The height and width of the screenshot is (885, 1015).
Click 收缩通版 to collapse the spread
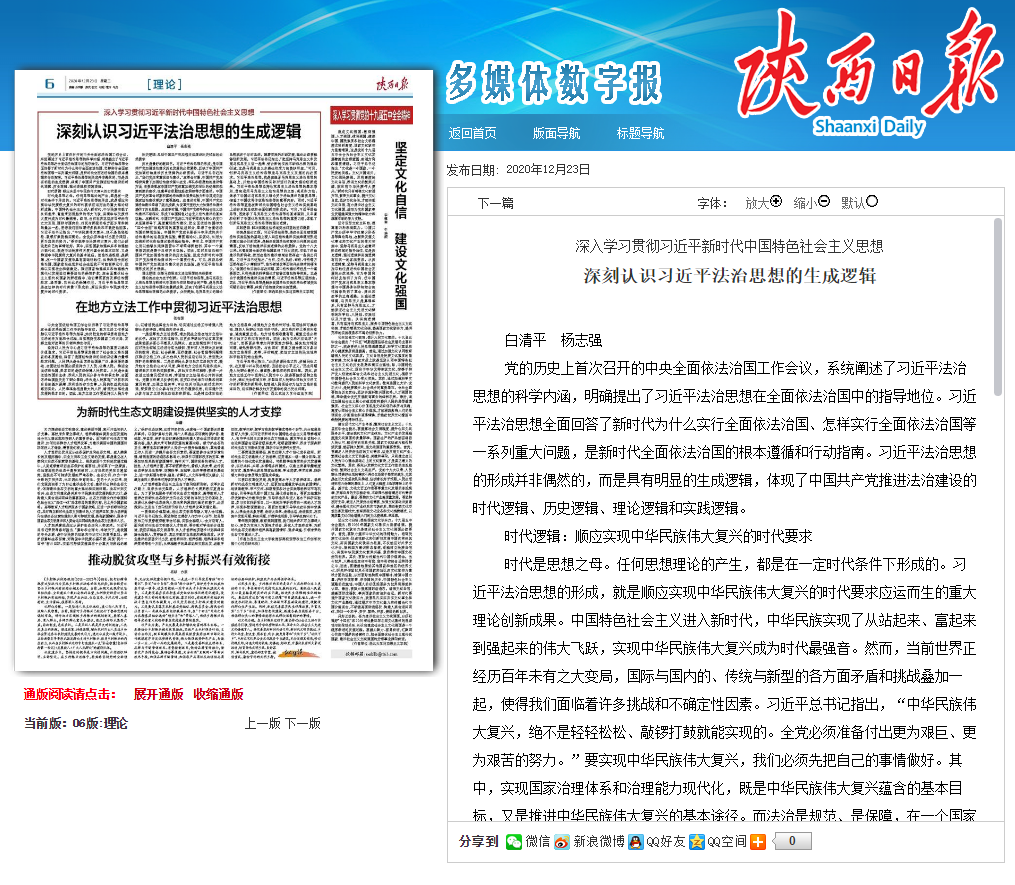pos(218,694)
